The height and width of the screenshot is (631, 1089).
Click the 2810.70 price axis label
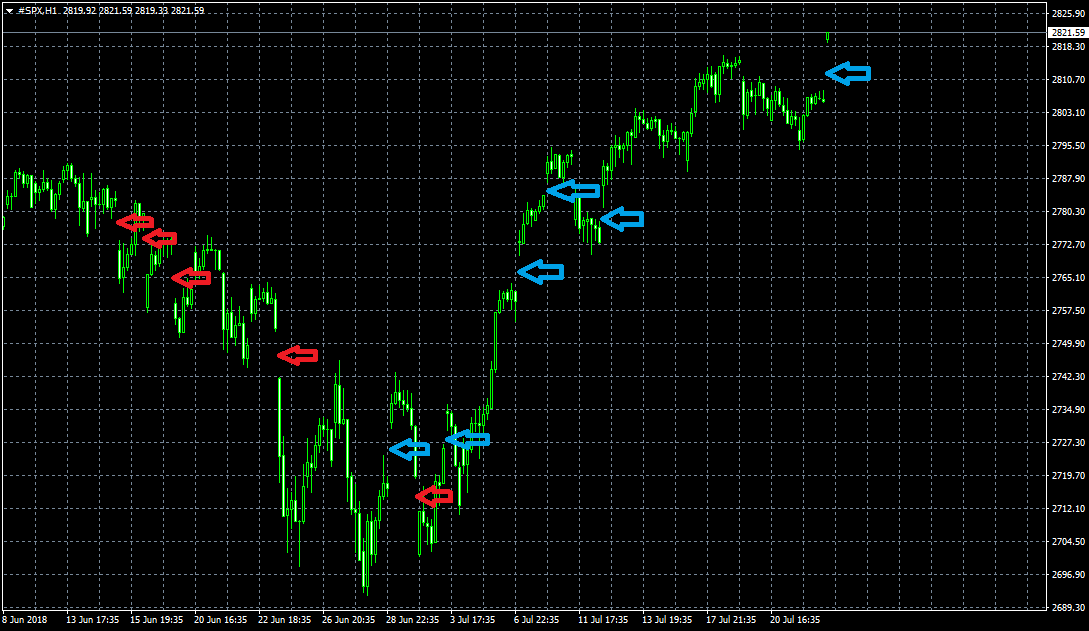click(x=1068, y=80)
